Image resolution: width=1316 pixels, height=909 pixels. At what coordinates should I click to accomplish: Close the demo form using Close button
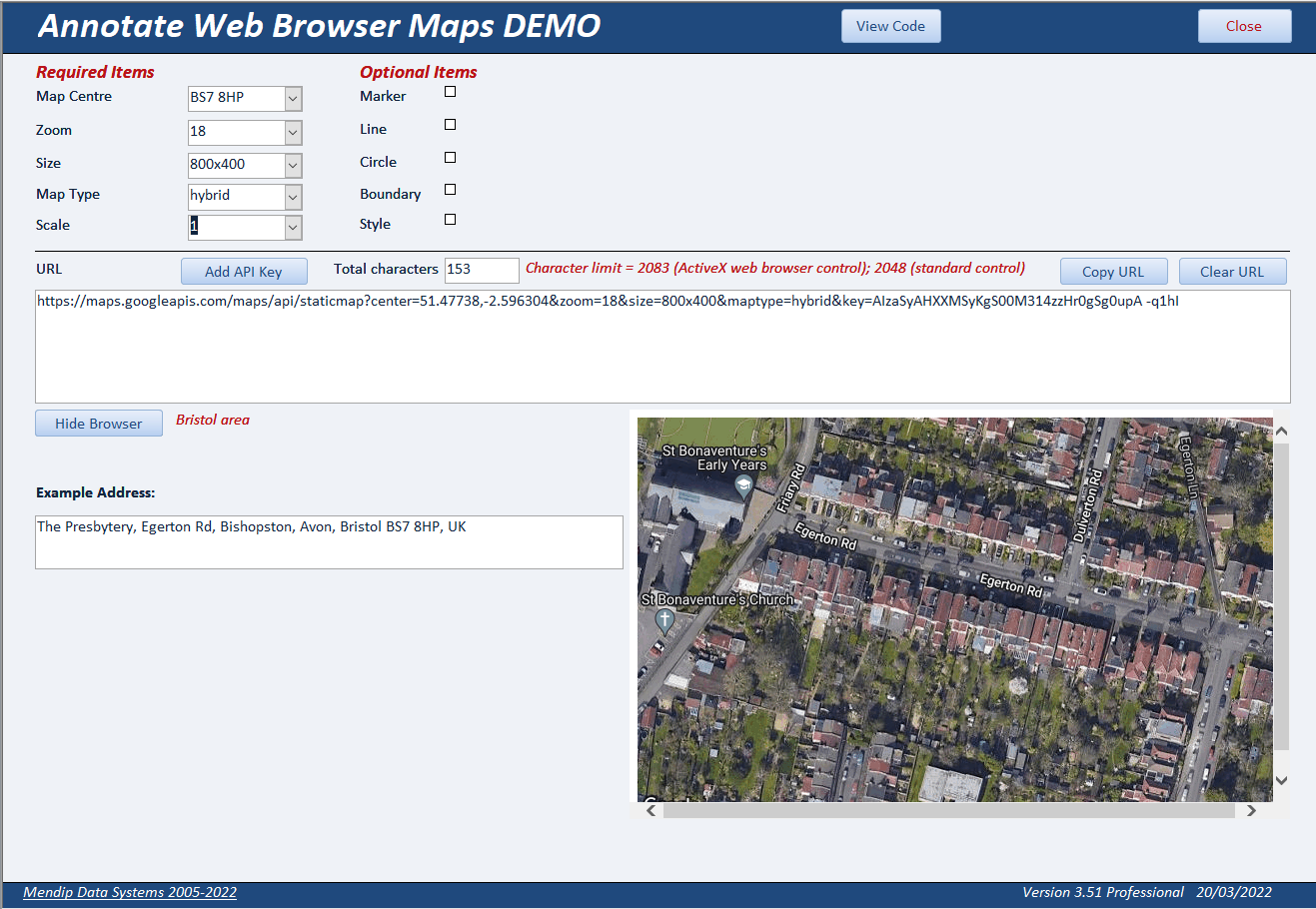1244,26
